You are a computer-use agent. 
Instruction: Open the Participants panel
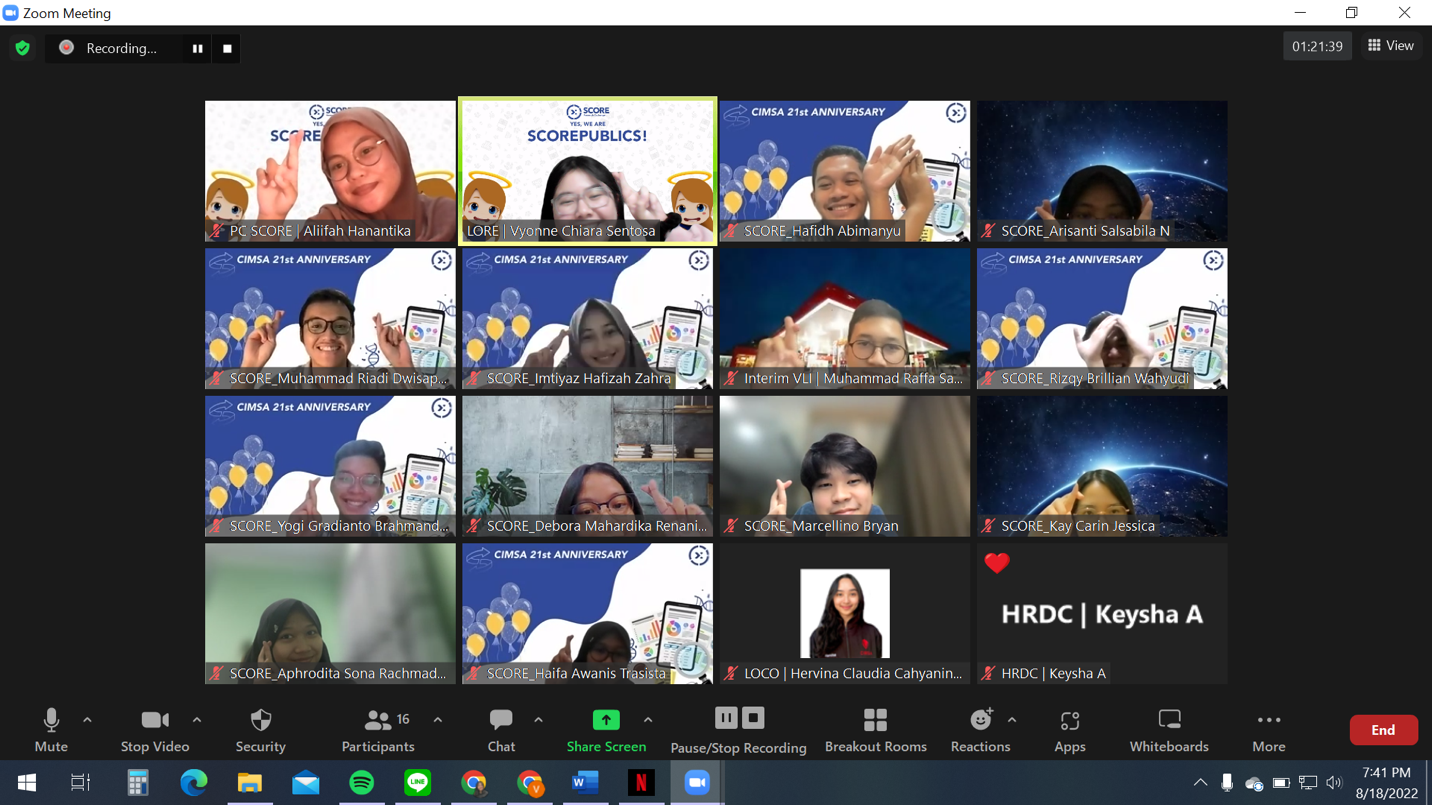[x=378, y=730]
